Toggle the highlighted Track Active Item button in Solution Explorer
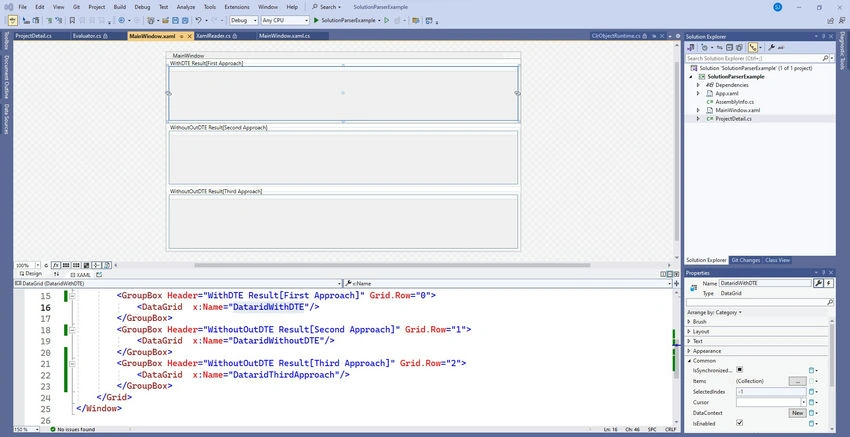The image size is (850, 437). tap(752, 48)
